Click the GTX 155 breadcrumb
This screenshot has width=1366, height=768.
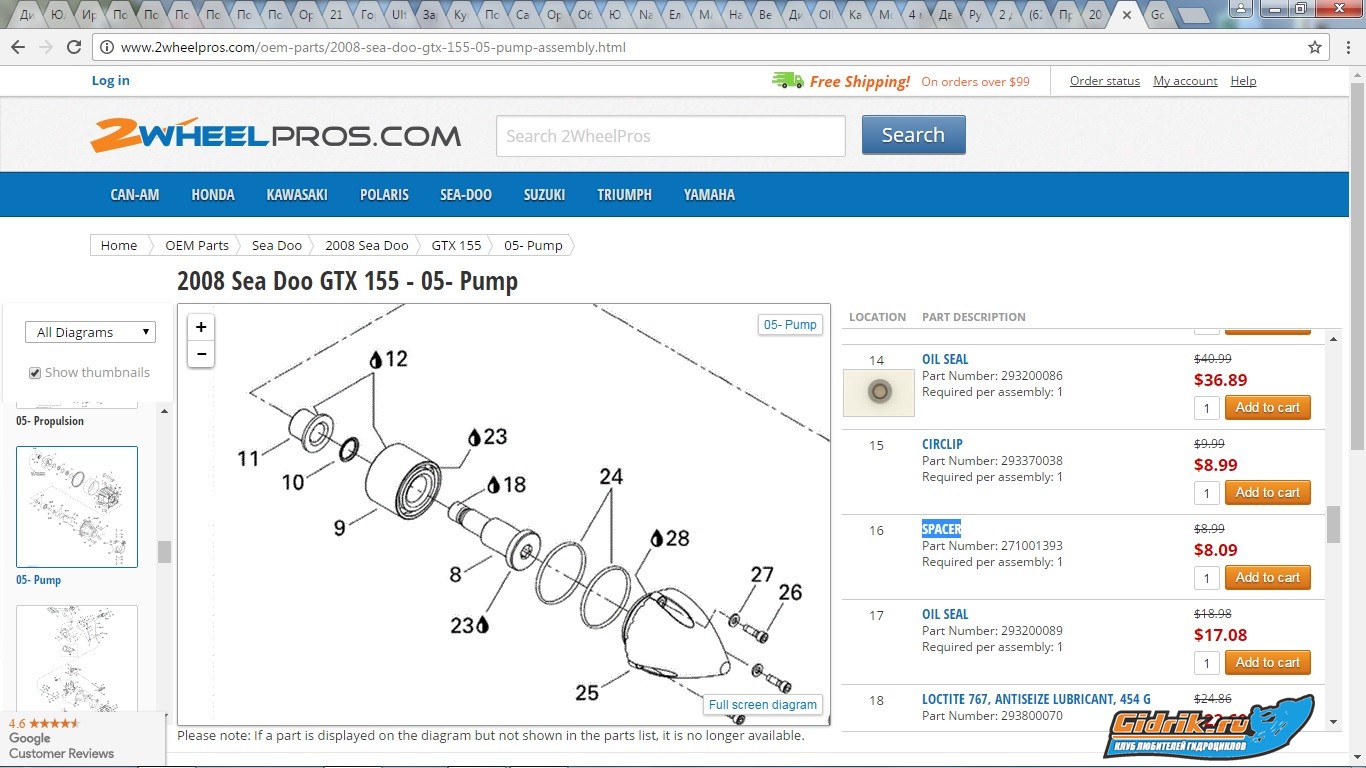click(456, 245)
